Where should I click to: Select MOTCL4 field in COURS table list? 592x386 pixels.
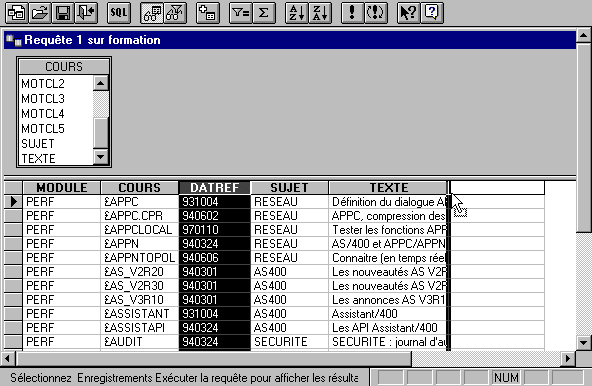(56, 114)
